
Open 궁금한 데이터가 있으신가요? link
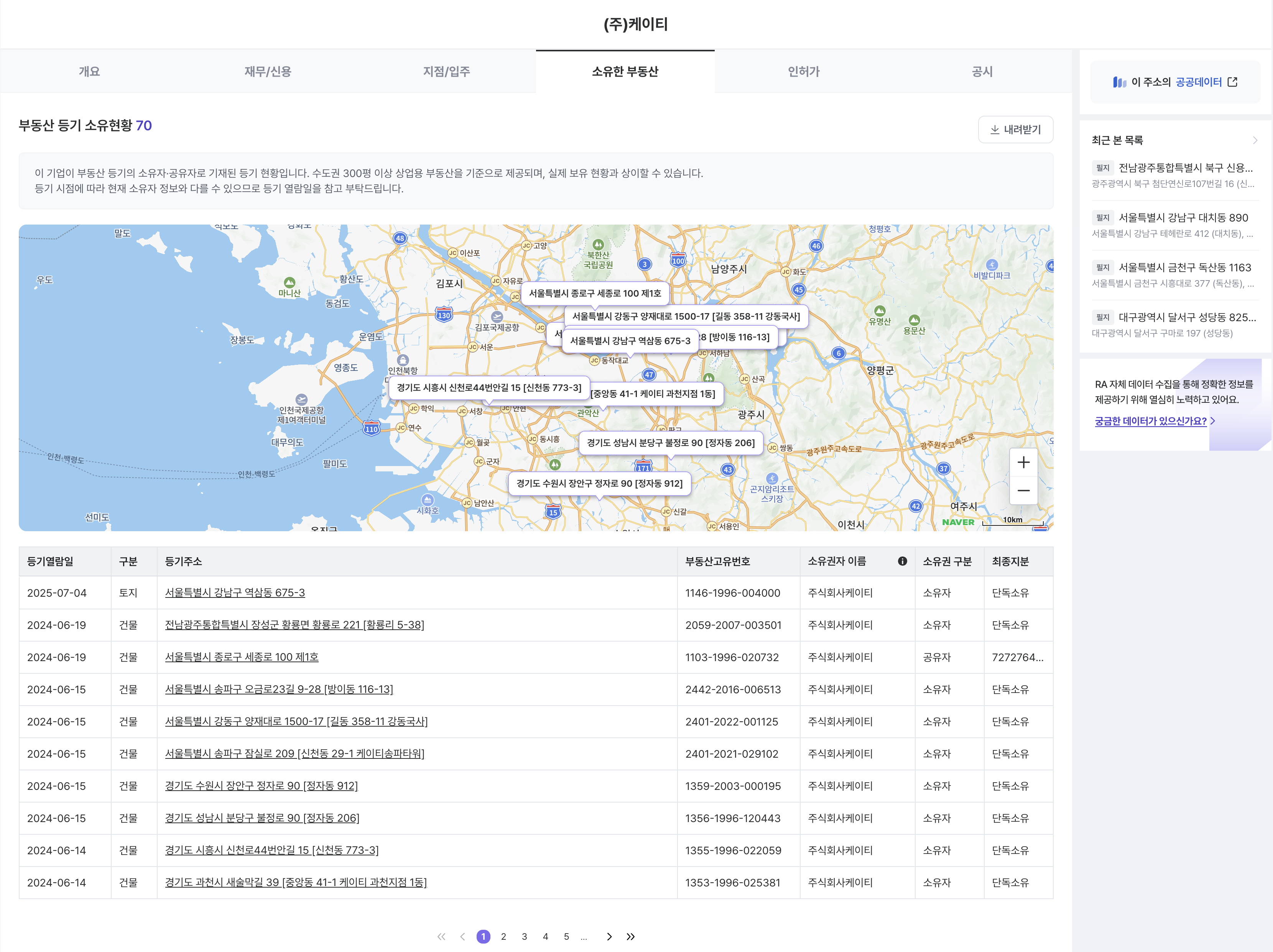1151,421
